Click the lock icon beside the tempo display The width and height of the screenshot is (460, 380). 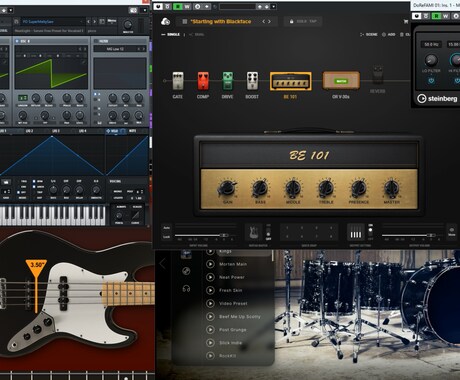(291, 21)
